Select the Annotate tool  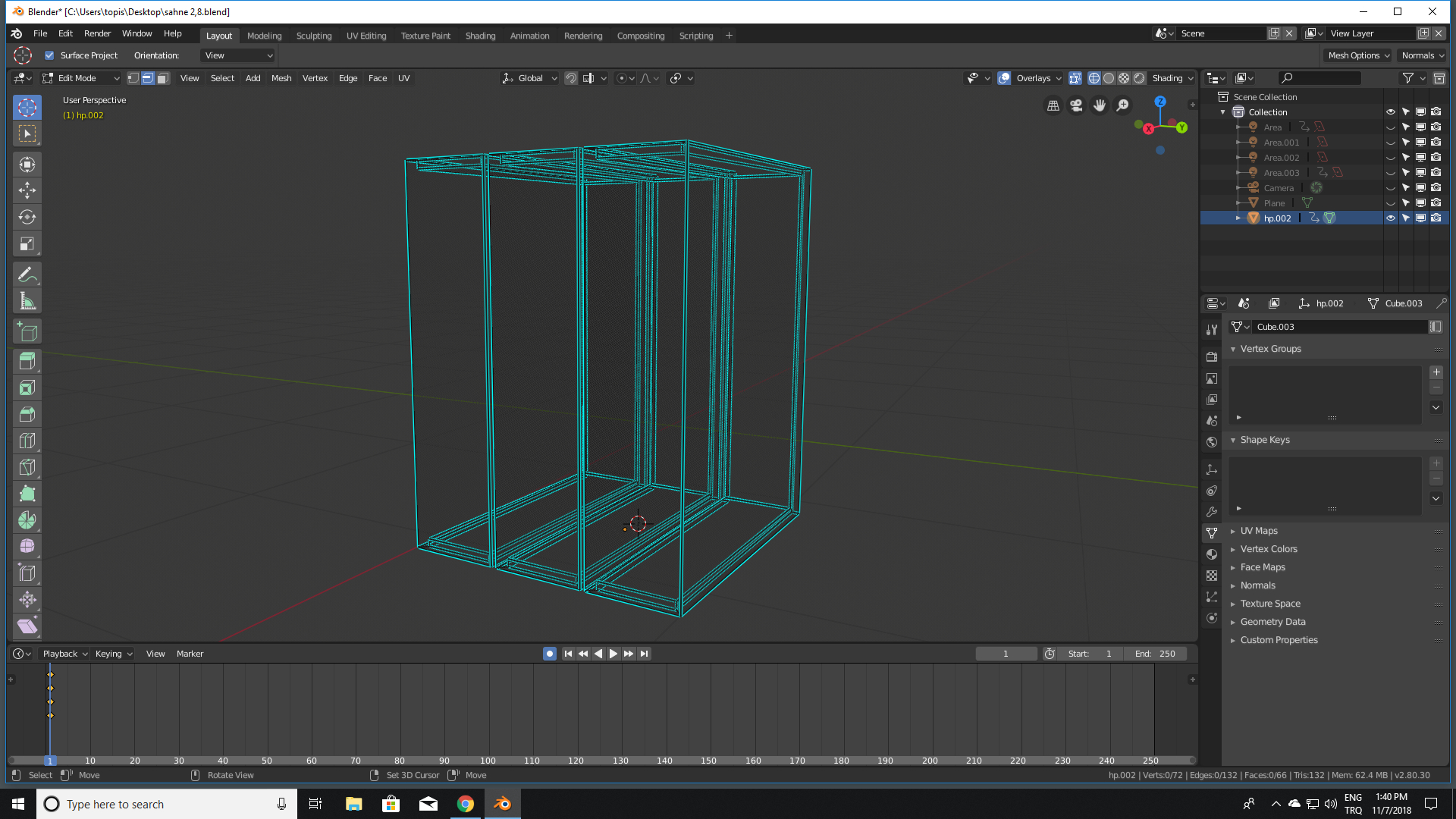point(27,275)
